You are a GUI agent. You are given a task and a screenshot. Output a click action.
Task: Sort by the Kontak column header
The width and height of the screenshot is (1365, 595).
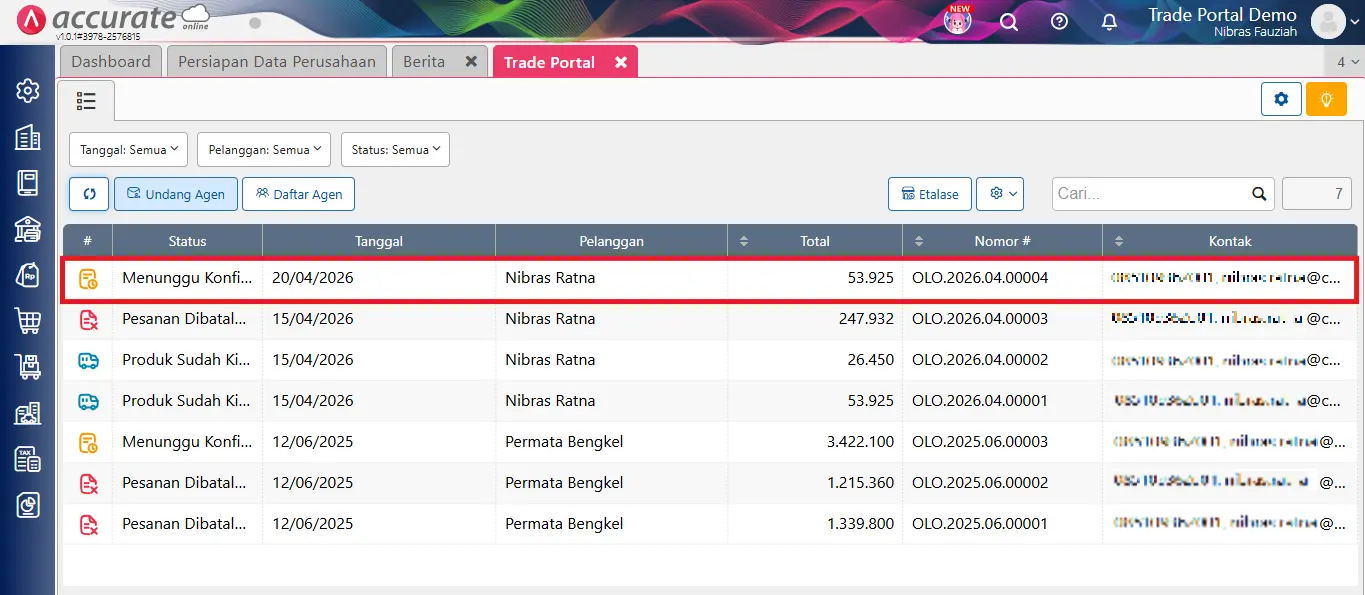(x=1230, y=241)
